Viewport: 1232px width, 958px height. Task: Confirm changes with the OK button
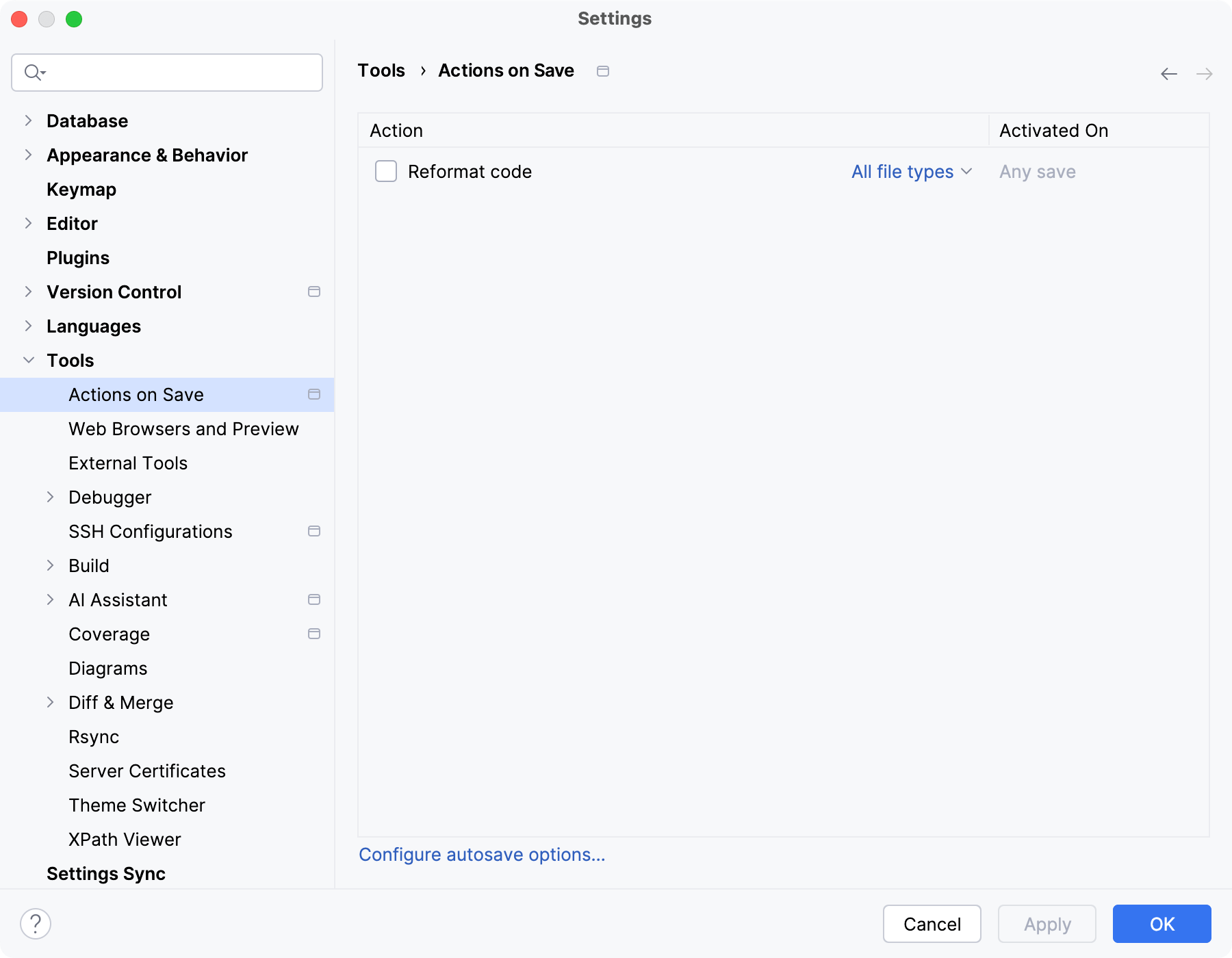pos(1161,924)
